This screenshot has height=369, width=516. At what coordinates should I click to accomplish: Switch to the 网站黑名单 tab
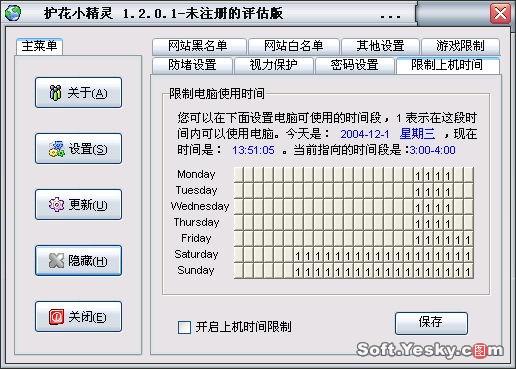coord(199,46)
